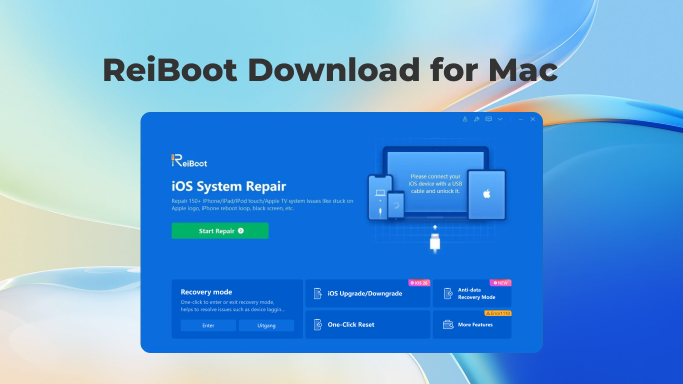683x384 pixels.
Task: Click the Anti-data Recovery Mode icon
Action: tap(448, 293)
